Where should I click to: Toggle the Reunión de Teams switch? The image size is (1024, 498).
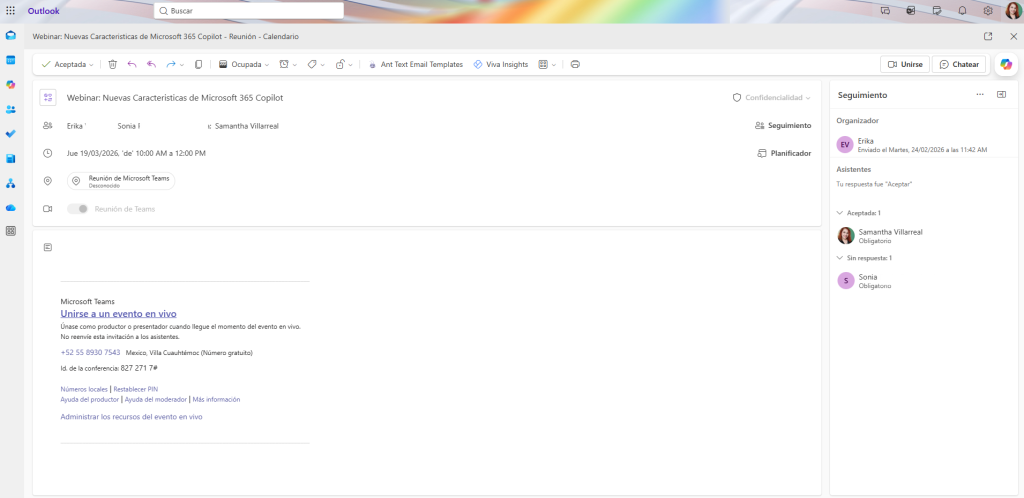(78, 209)
